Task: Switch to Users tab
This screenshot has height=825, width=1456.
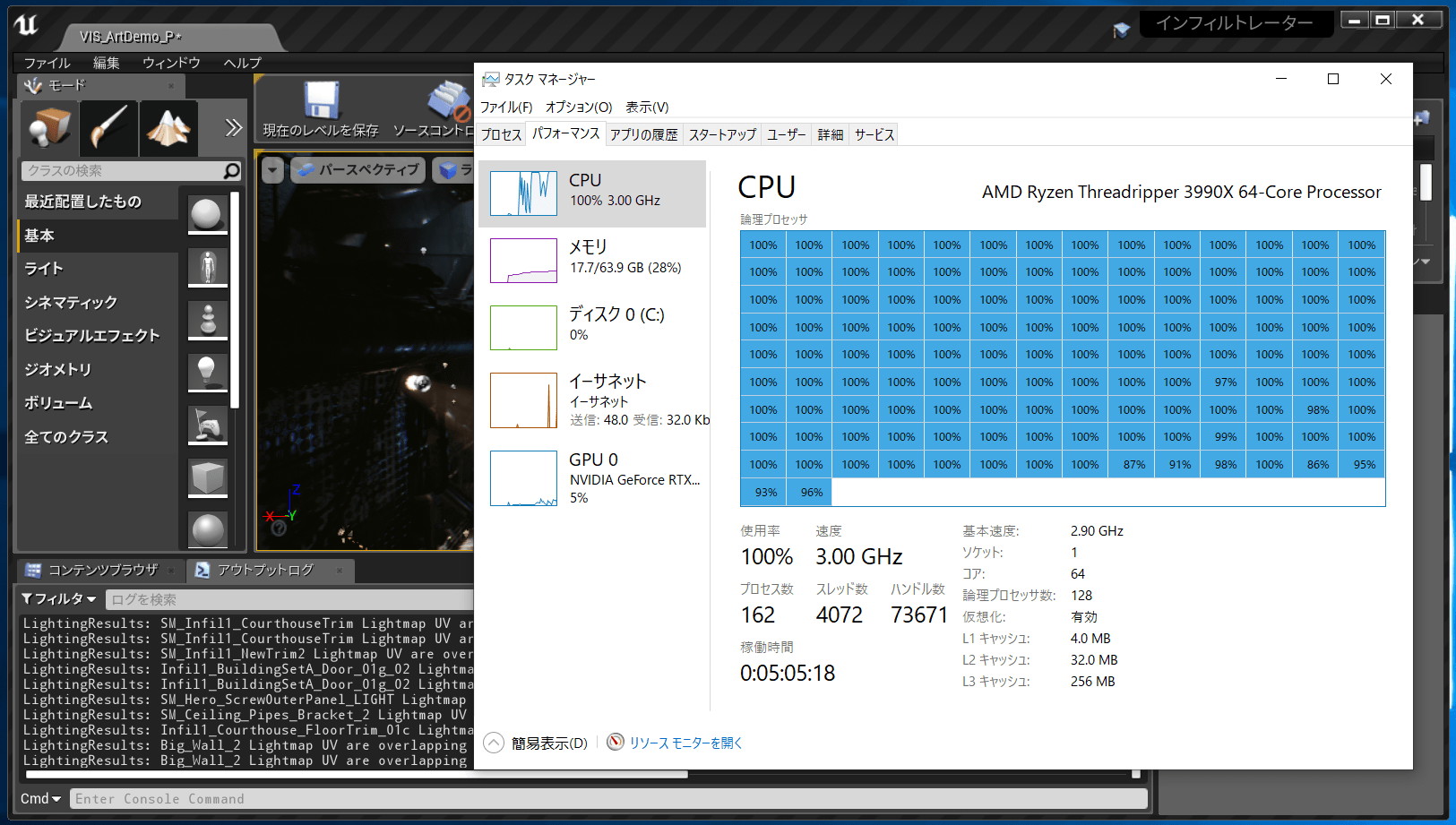Action: coord(786,134)
